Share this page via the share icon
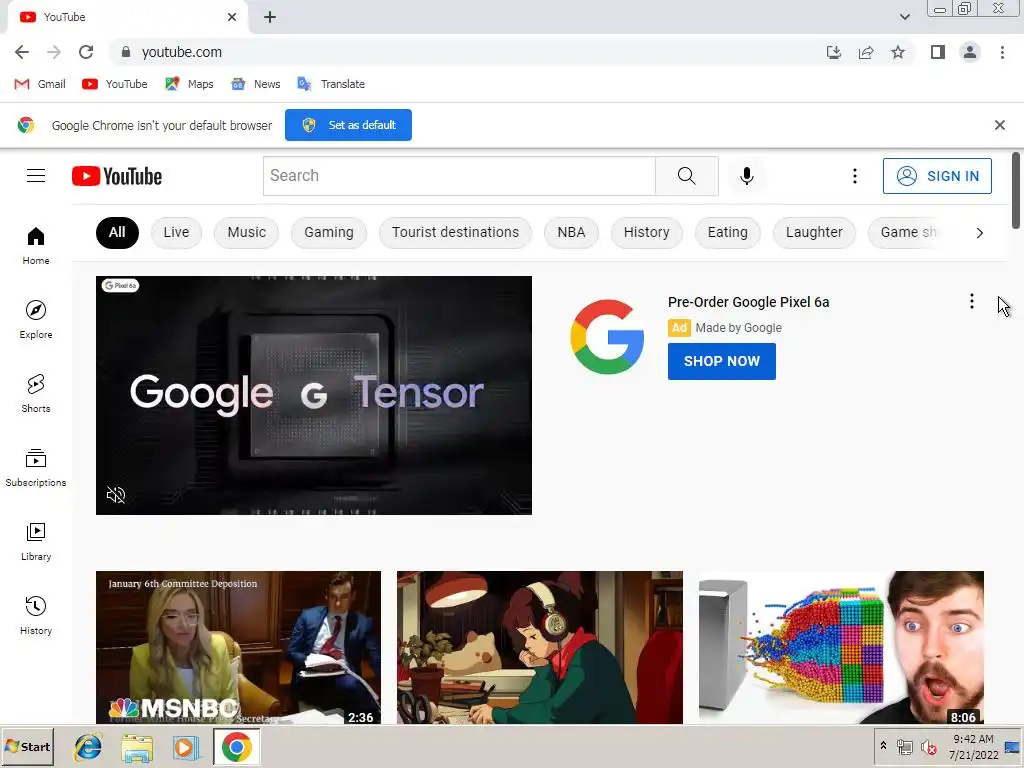1024x768 pixels. 866,52
